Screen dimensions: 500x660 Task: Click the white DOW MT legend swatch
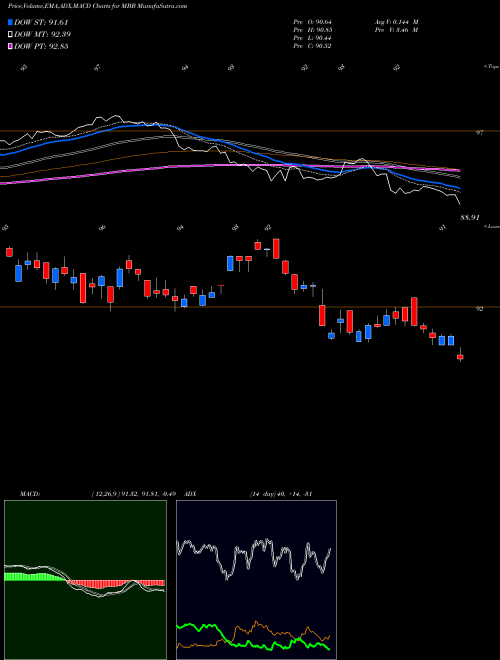coord(10,34)
